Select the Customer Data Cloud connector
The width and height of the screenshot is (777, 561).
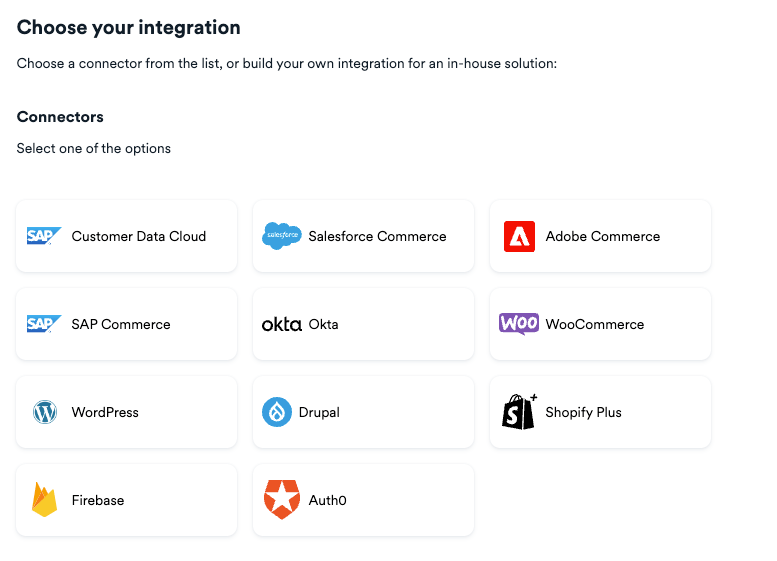(x=126, y=236)
